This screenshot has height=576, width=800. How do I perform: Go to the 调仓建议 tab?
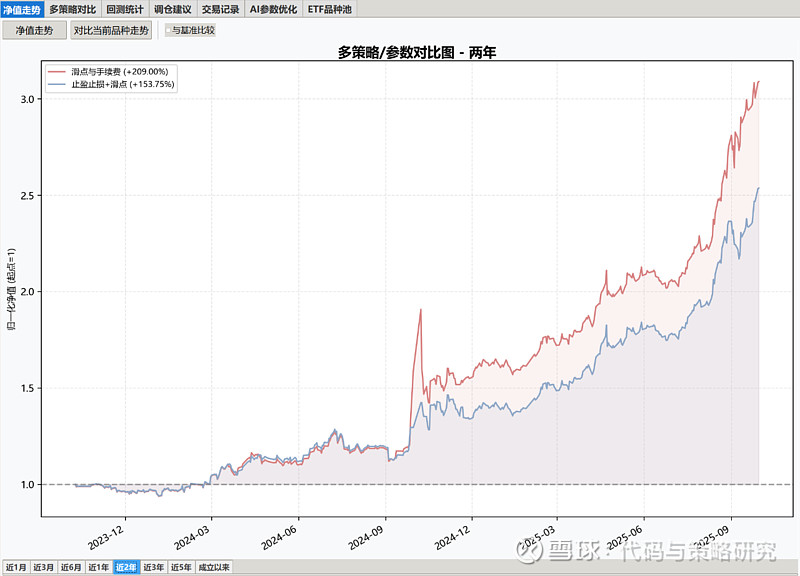(x=173, y=9)
